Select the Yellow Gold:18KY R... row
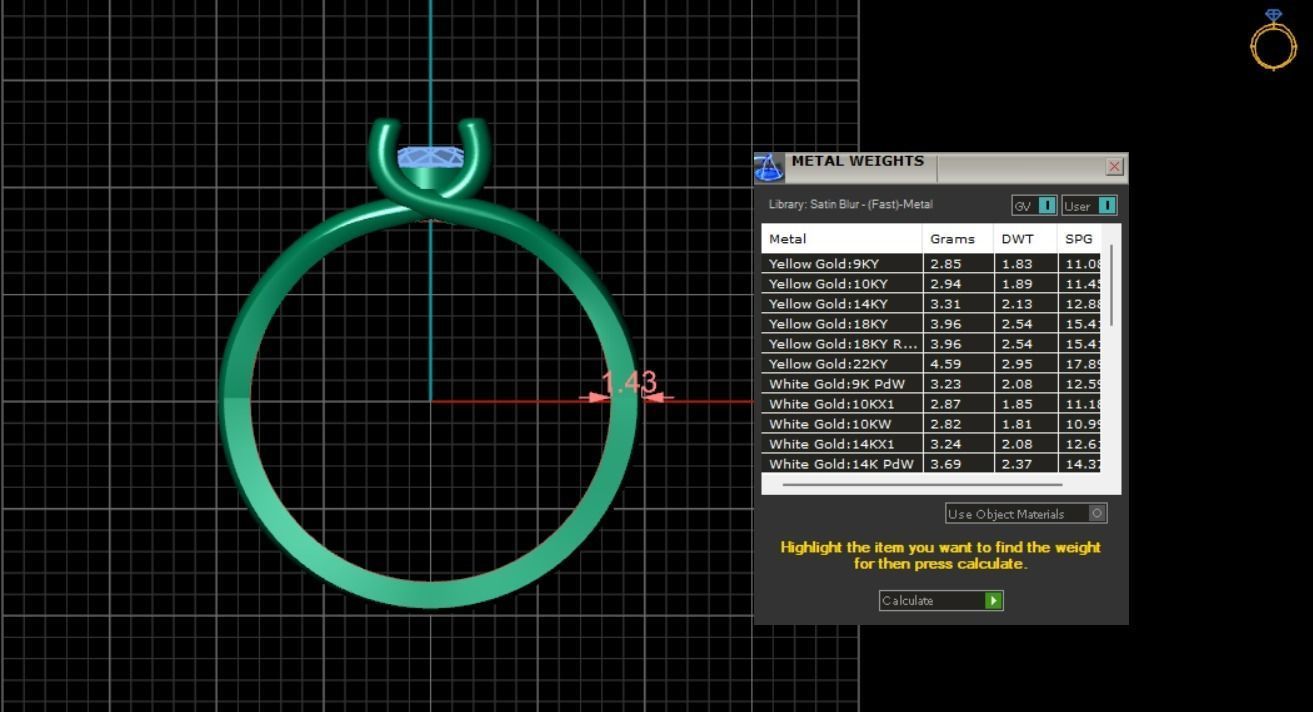This screenshot has width=1313, height=712. pos(931,344)
